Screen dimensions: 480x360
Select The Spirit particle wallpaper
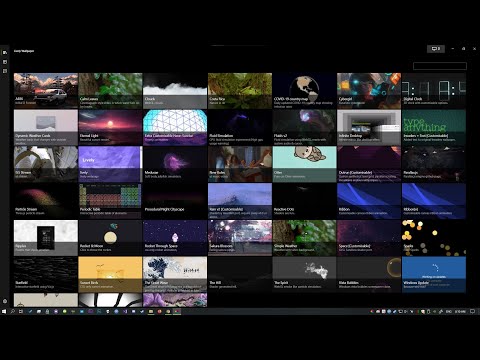point(304,274)
